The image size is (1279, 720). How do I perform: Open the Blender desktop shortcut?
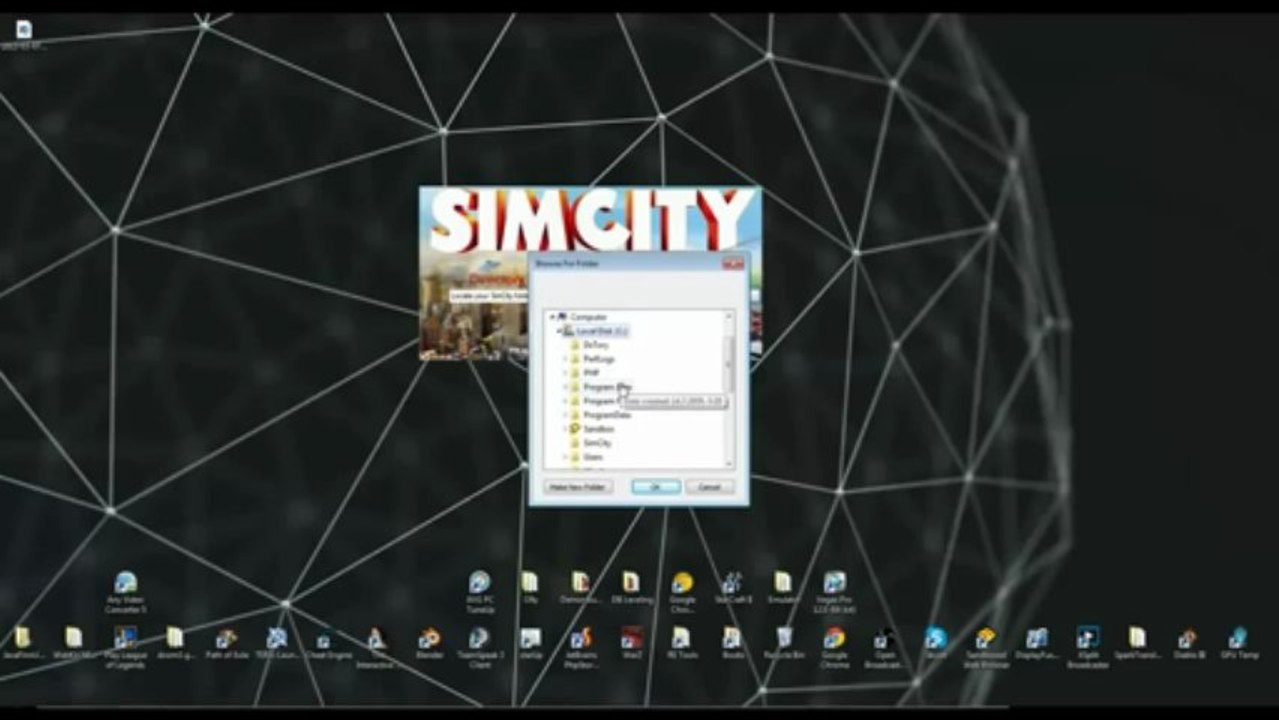[429, 644]
